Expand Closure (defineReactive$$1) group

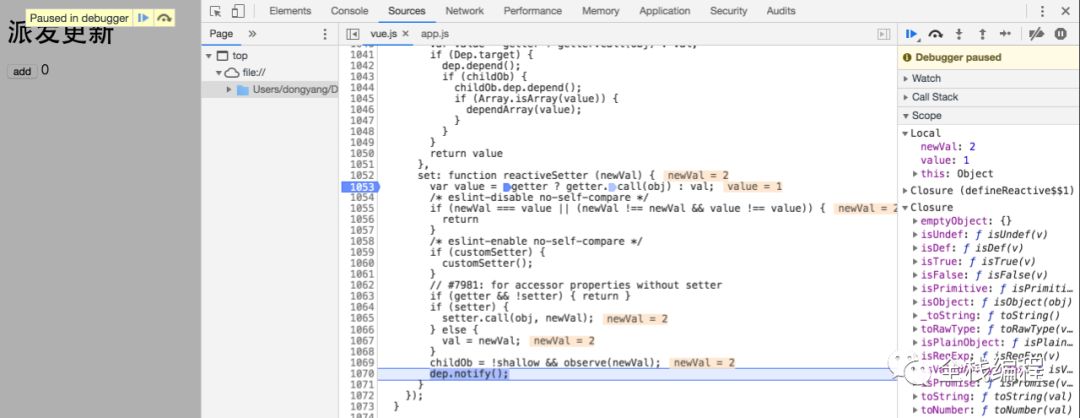(905, 191)
